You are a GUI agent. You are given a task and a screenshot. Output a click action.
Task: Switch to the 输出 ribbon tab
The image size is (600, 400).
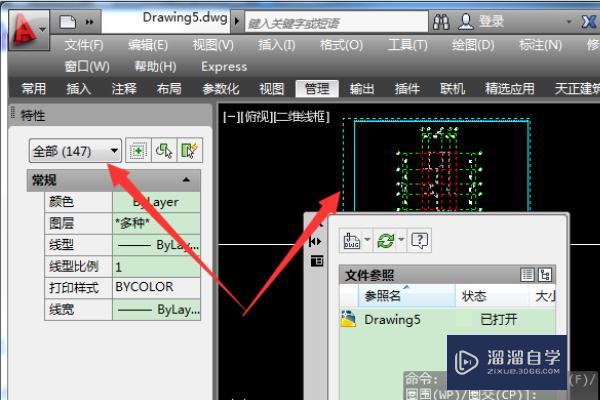coord(362,89)
